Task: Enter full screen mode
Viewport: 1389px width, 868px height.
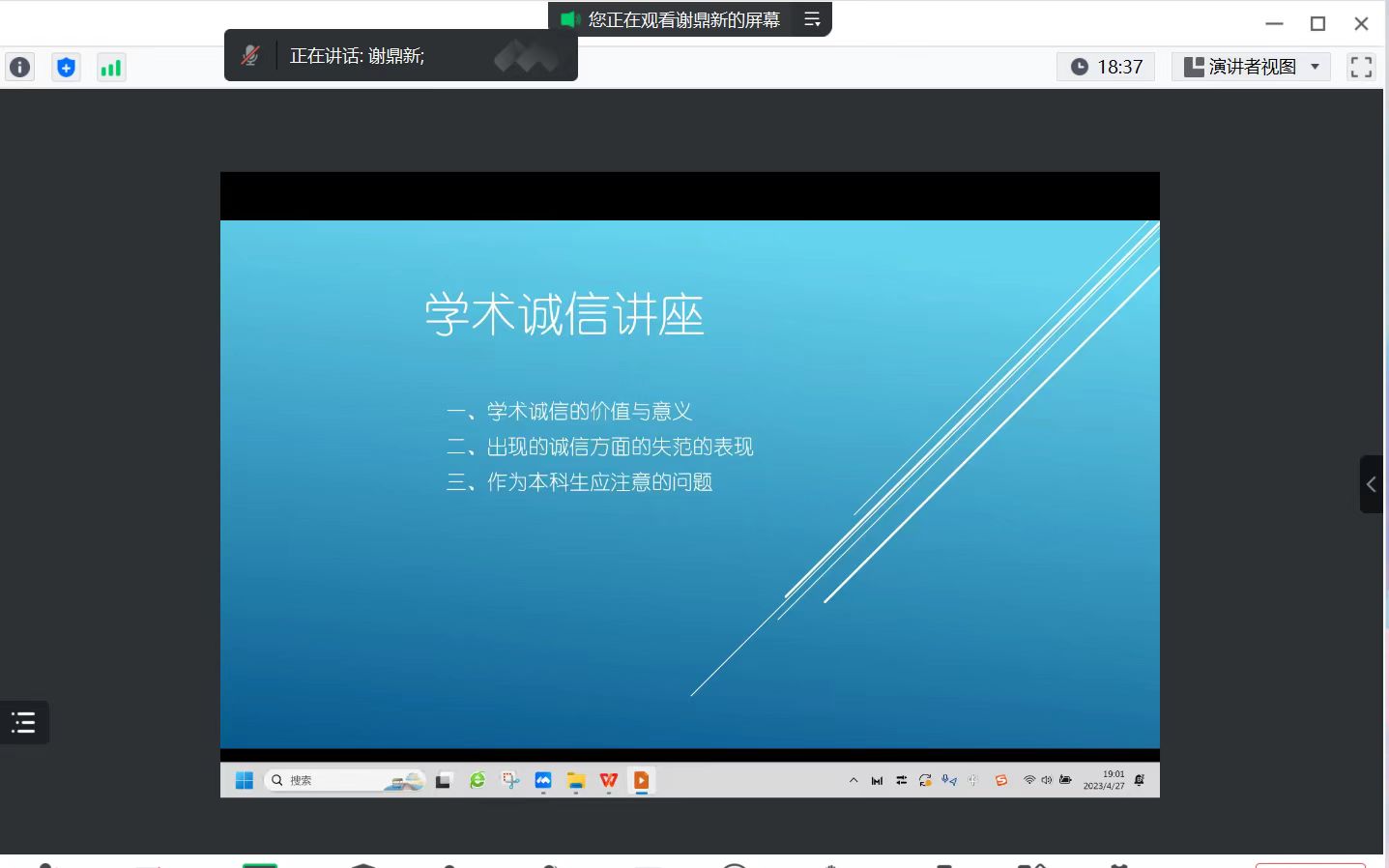Action: 1361,67
